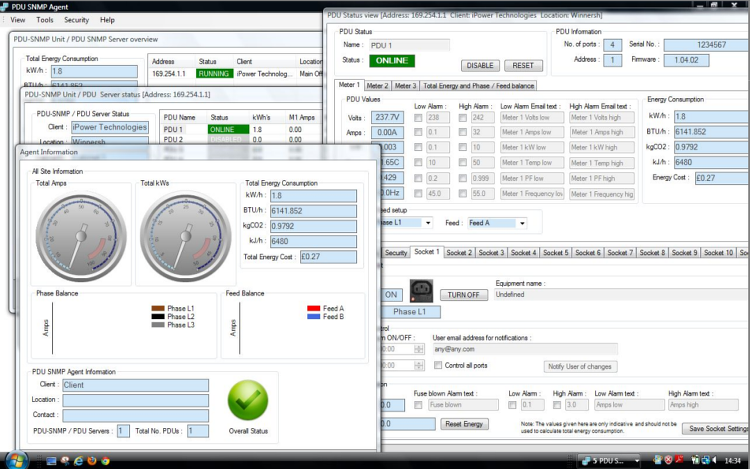This screenshot has width=750, height=469.
Task: Enable the Volts High Alarm checkbox
Action: (463, 118)
